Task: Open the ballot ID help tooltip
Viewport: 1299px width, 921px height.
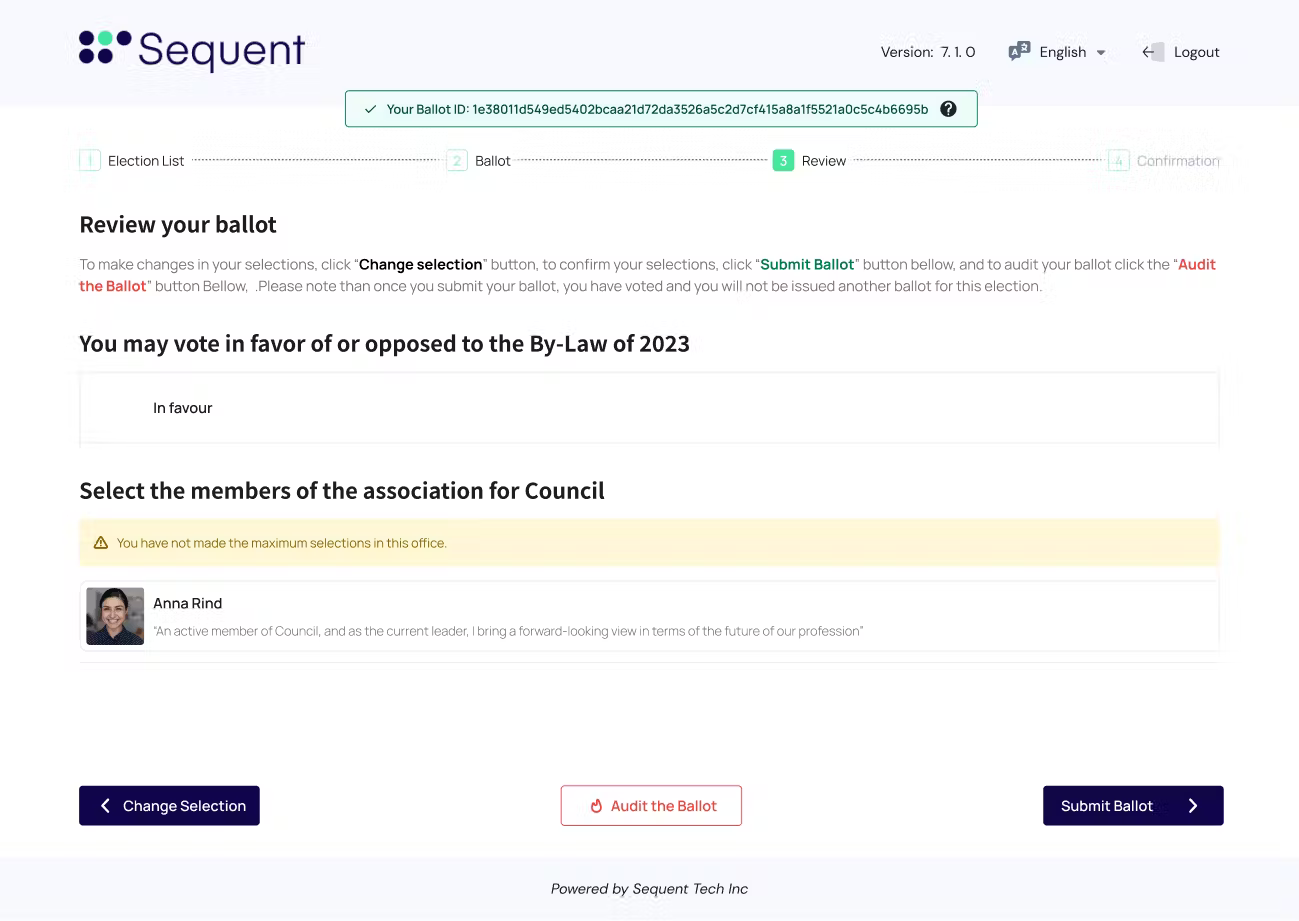Action: 947,109
